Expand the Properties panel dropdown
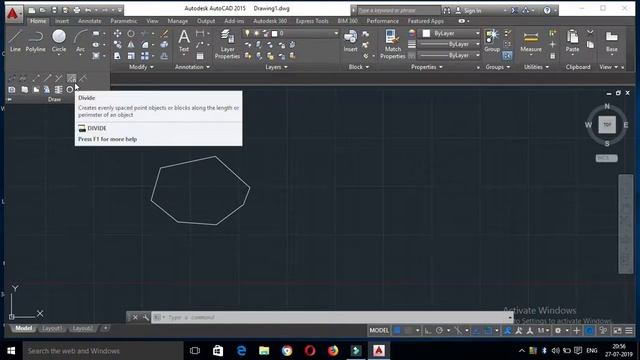Viewport: 640px width, 360px height. [x=427, y=67]
